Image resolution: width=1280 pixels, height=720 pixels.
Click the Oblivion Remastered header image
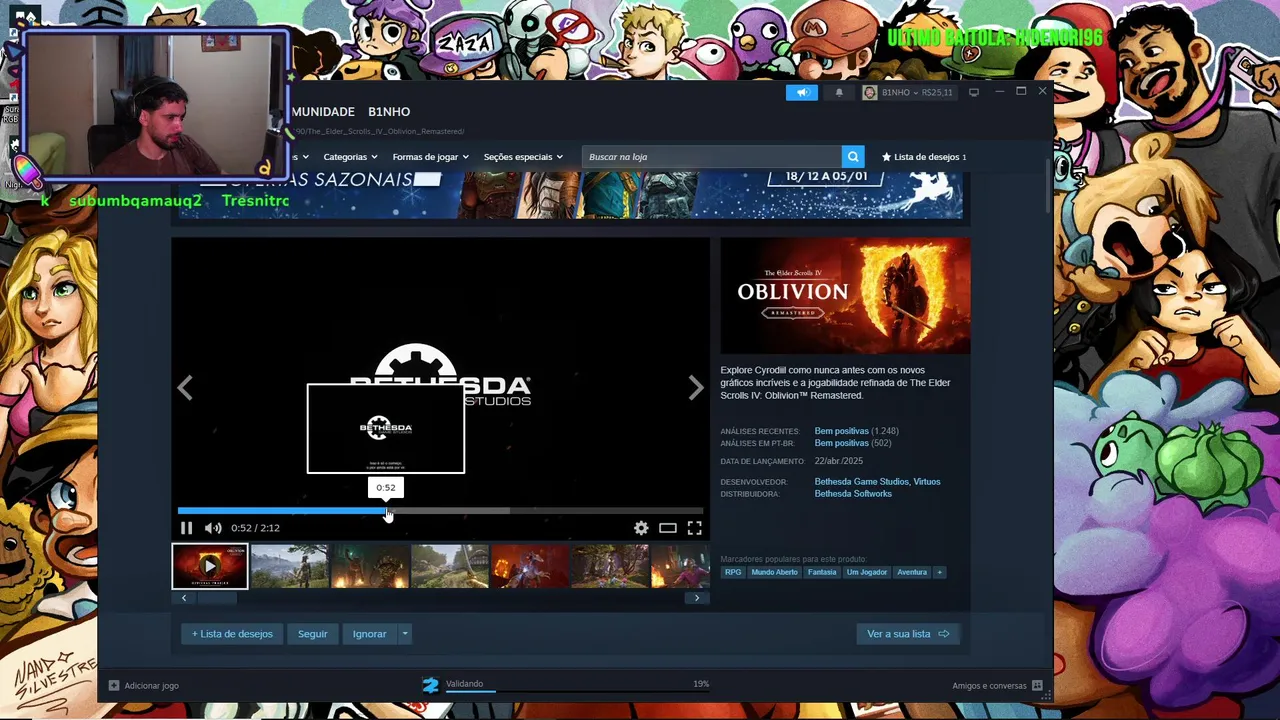click(x=845, y=296)
